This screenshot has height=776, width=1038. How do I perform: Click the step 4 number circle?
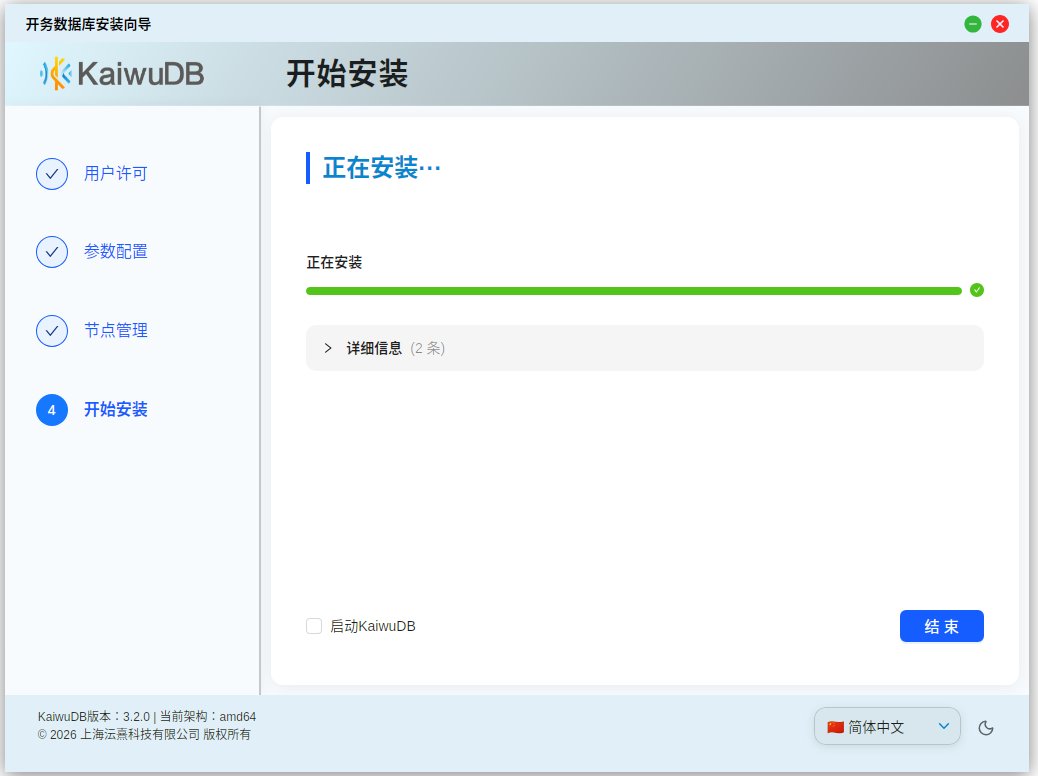pyautogui.click(x=52, y=410)
